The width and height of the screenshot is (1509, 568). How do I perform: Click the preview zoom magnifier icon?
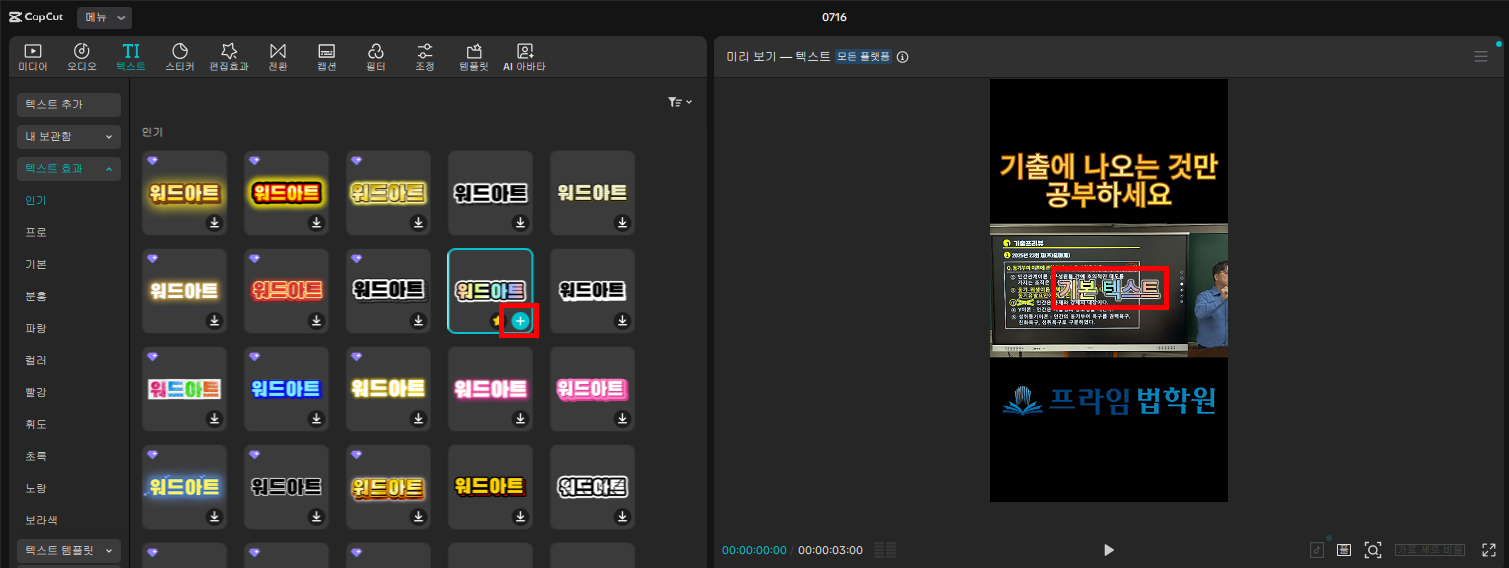click(1373, 550)
